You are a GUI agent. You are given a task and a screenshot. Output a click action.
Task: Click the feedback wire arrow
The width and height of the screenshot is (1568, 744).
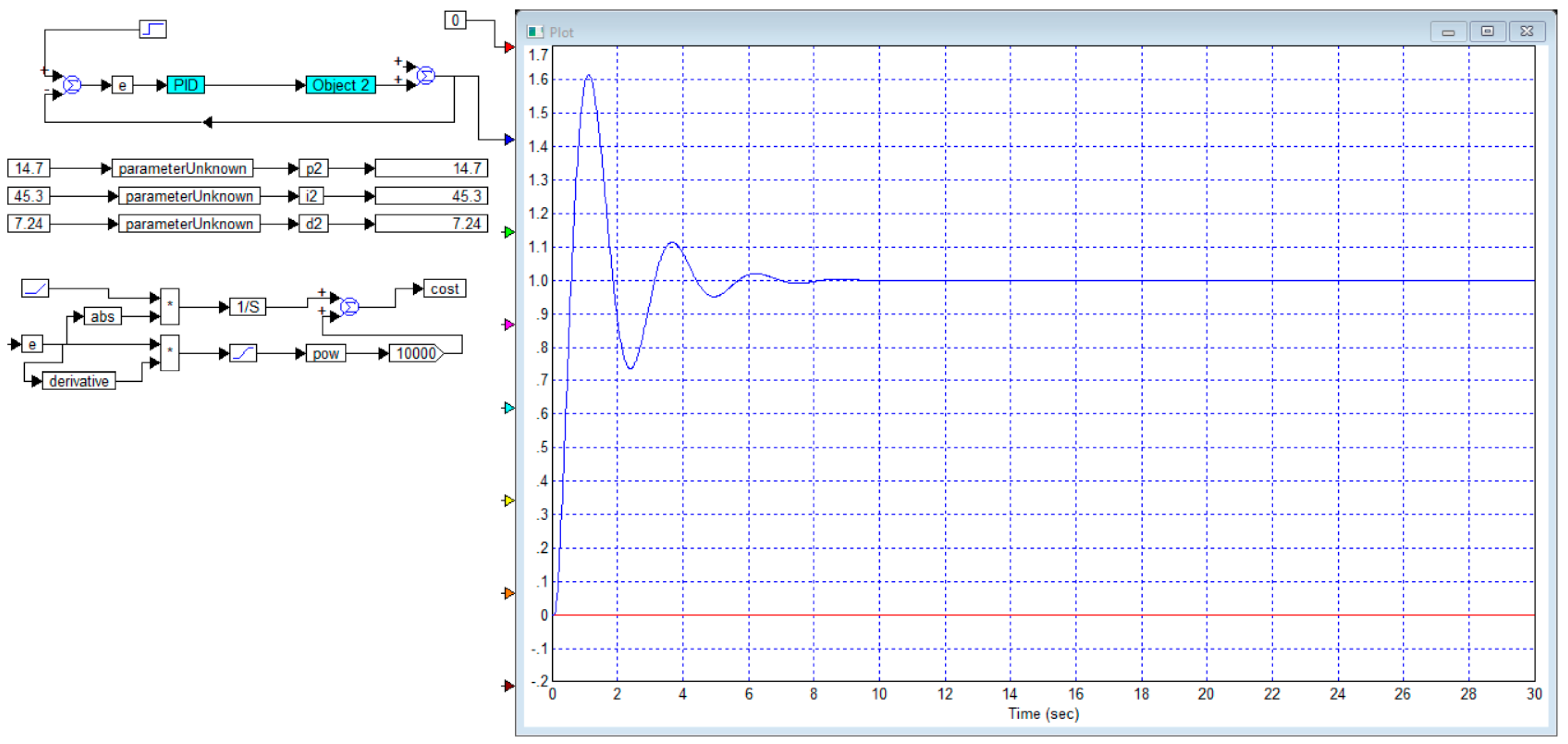click(208, 122)
